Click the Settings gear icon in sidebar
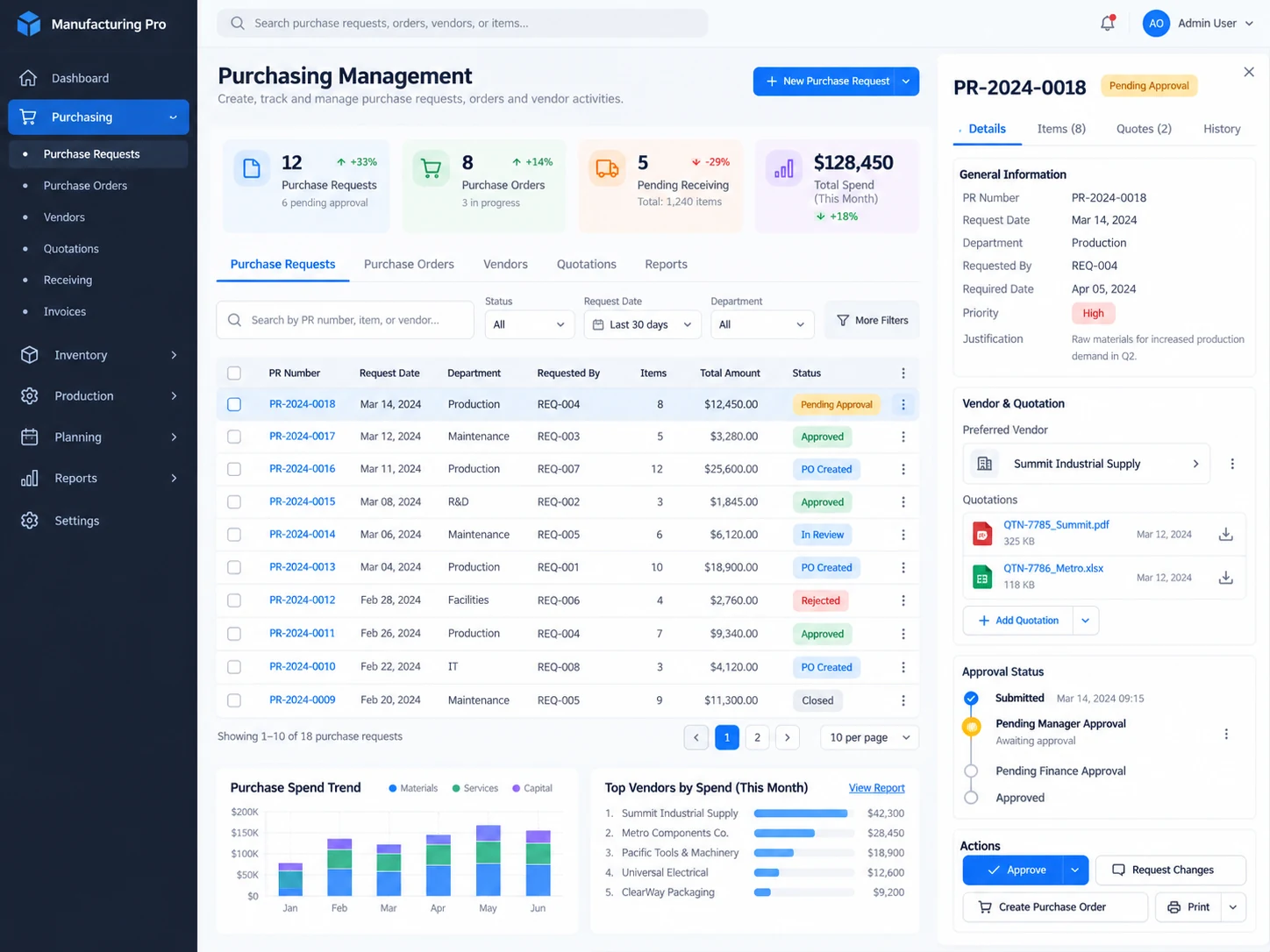This screenshot has height=952, width=1270. pyautogui.click(x=30, y=521)
